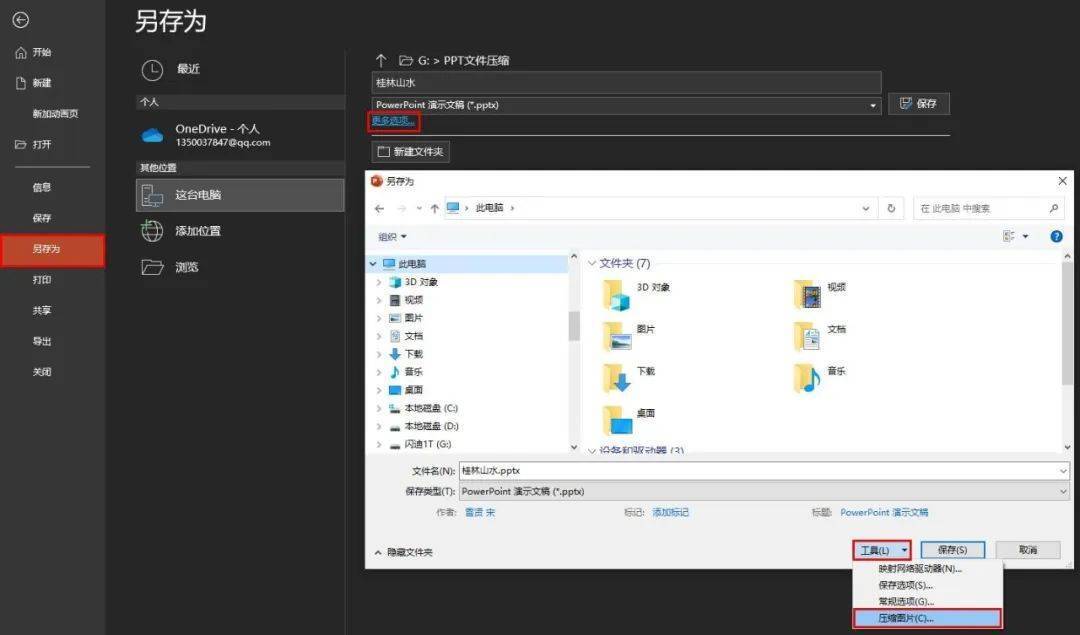Expand 3D 对象 in the tree

(379, 282)
